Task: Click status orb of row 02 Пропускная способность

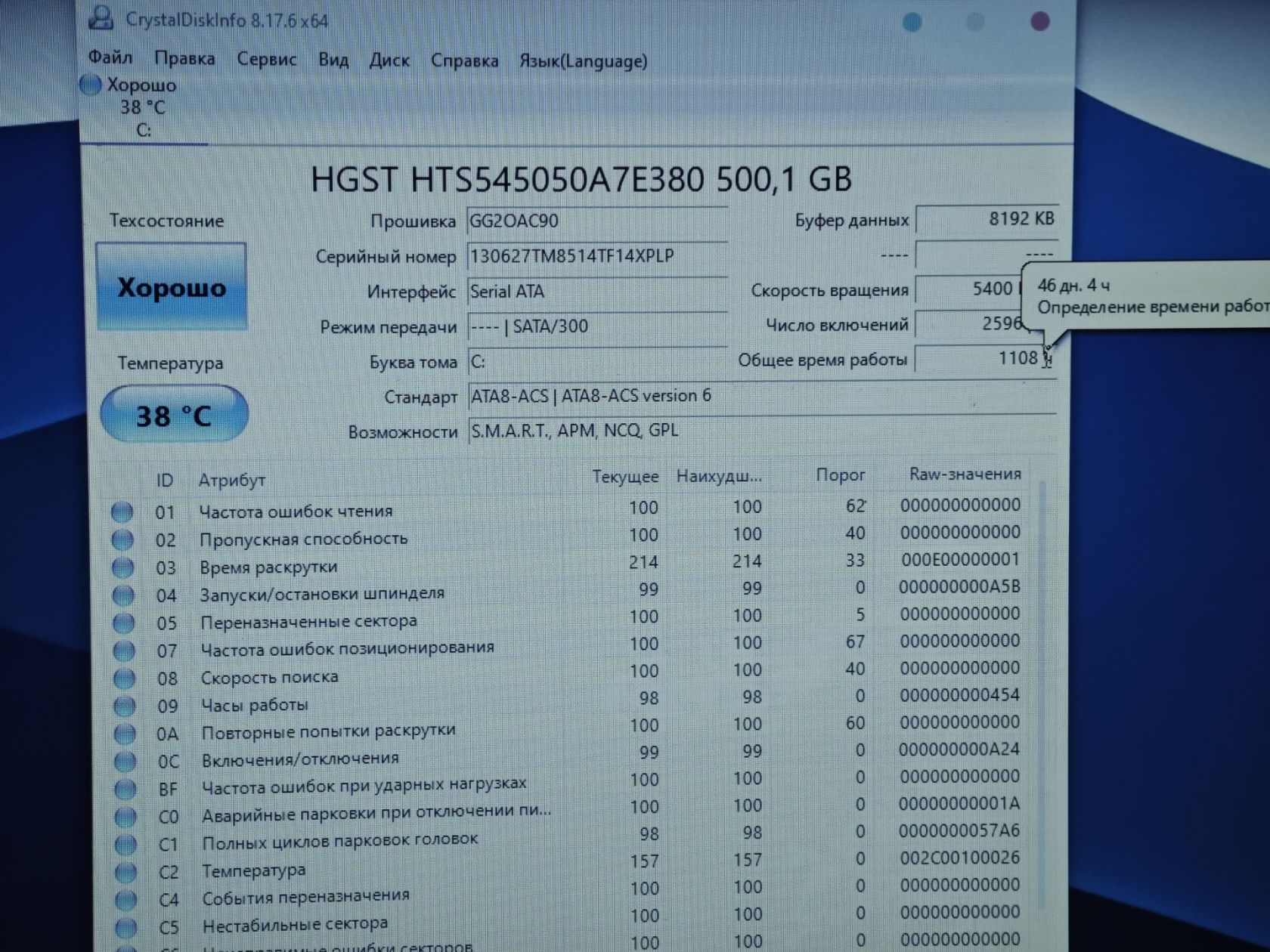Action: pos(122,540)
